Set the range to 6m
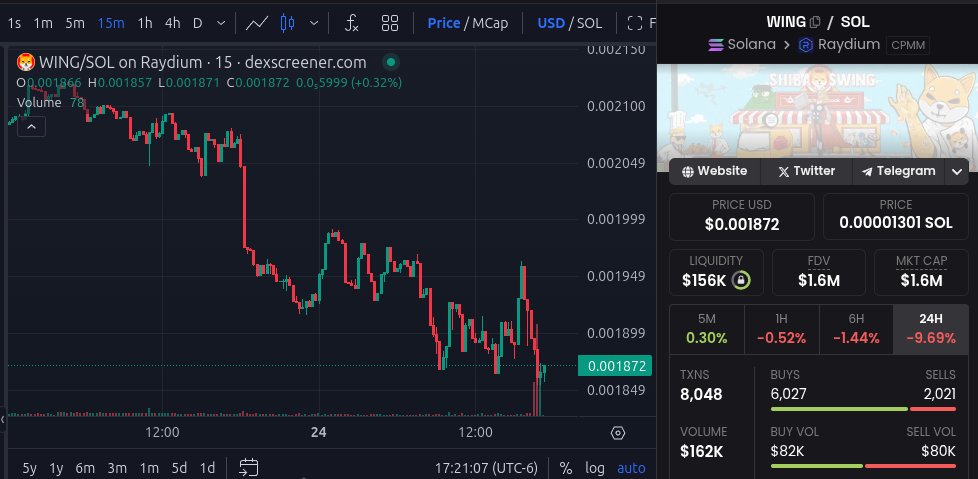Viewport: 978px width, 479px height. coord(85,468)
